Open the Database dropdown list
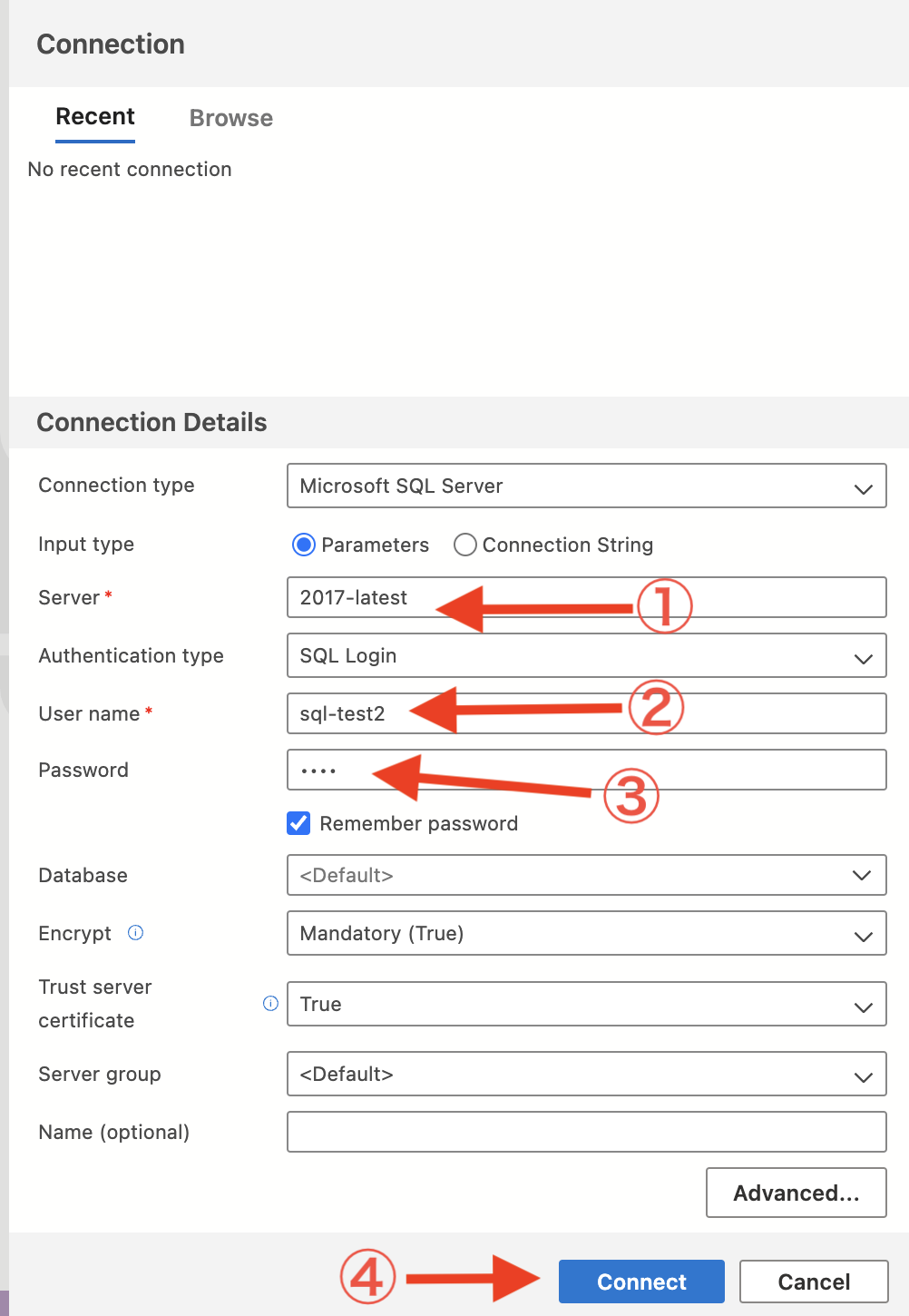This screenshot has height=1316, width=909. click(x=586, y=876)
